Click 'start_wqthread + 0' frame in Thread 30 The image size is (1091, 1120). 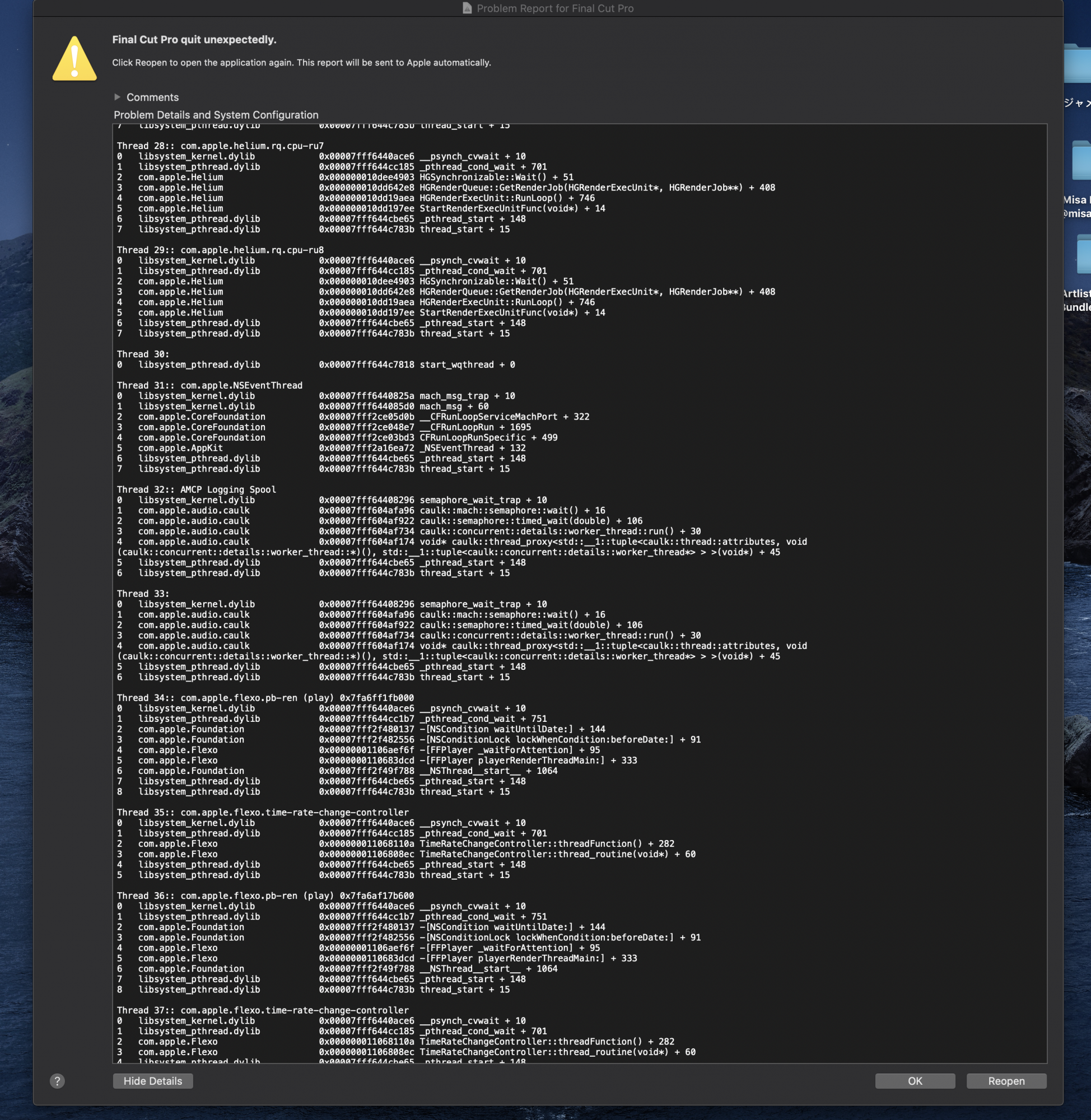click(467, 365)
